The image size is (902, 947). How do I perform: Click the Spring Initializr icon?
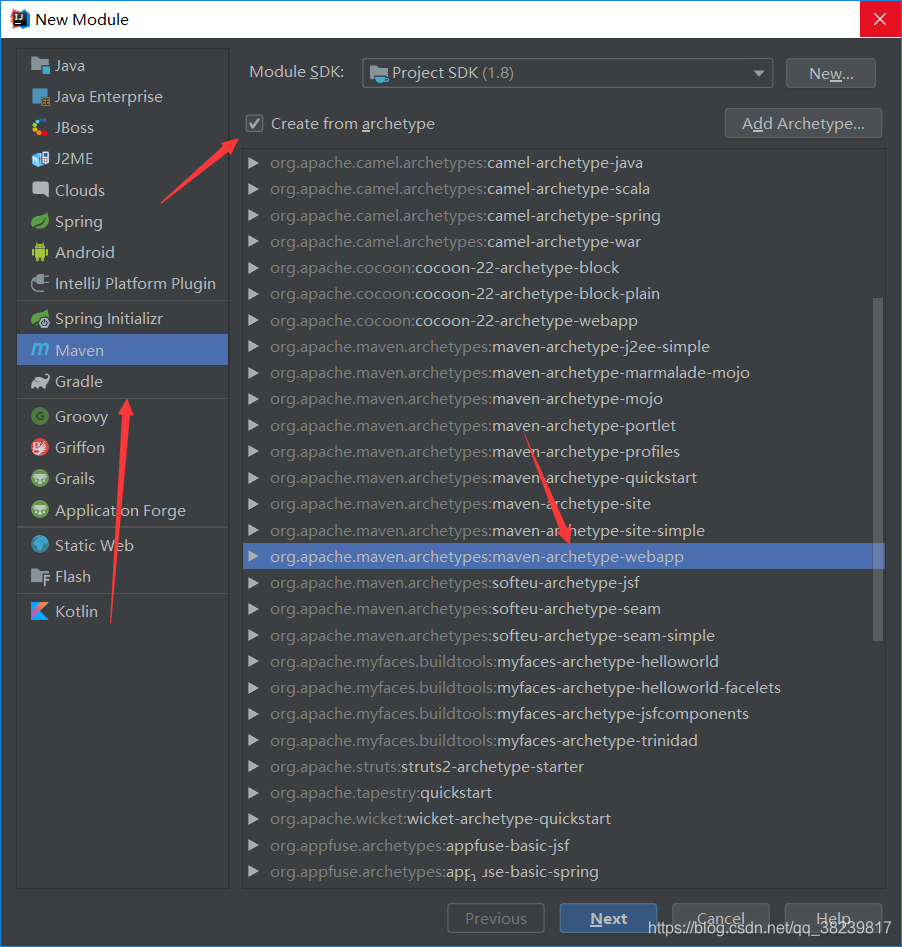coord(40,318)
